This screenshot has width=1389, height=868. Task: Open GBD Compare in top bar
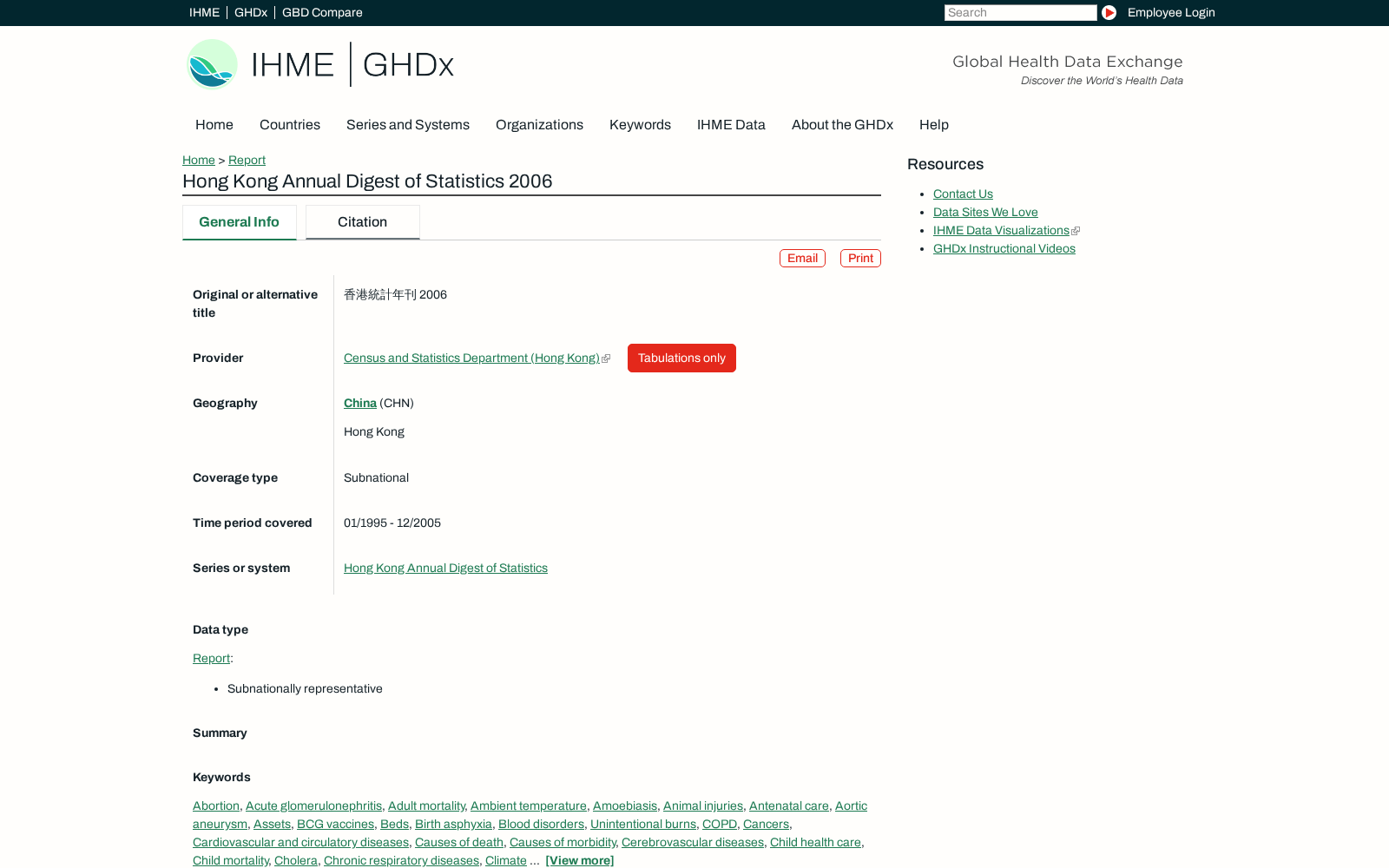322,12
